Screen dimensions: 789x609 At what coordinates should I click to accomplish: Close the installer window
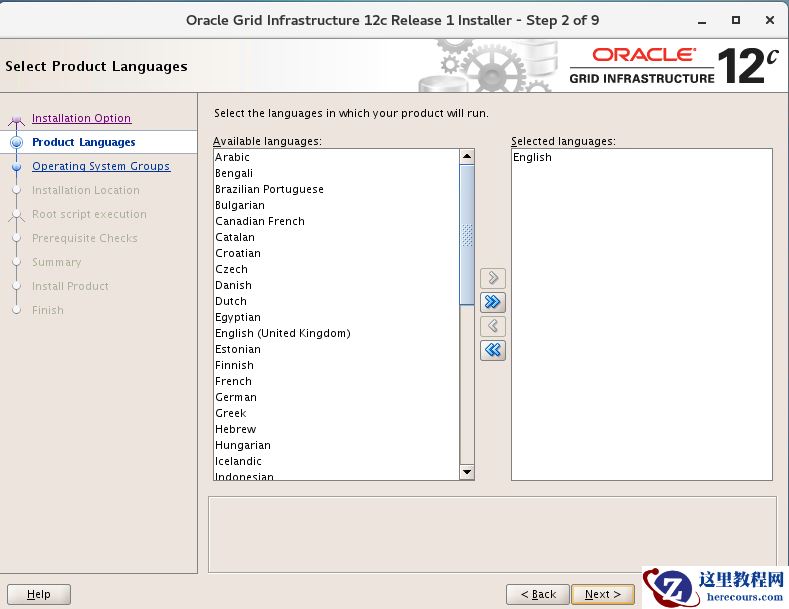(769, 20)
